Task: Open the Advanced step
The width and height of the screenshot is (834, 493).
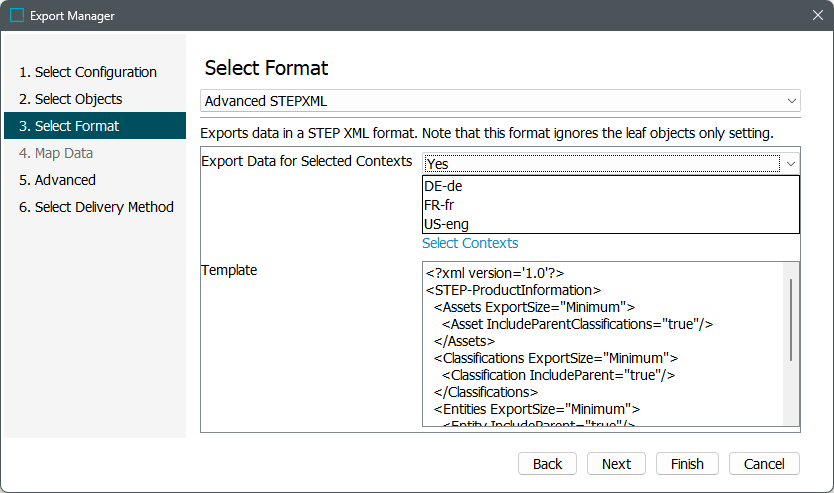Action: coord(65,180)
